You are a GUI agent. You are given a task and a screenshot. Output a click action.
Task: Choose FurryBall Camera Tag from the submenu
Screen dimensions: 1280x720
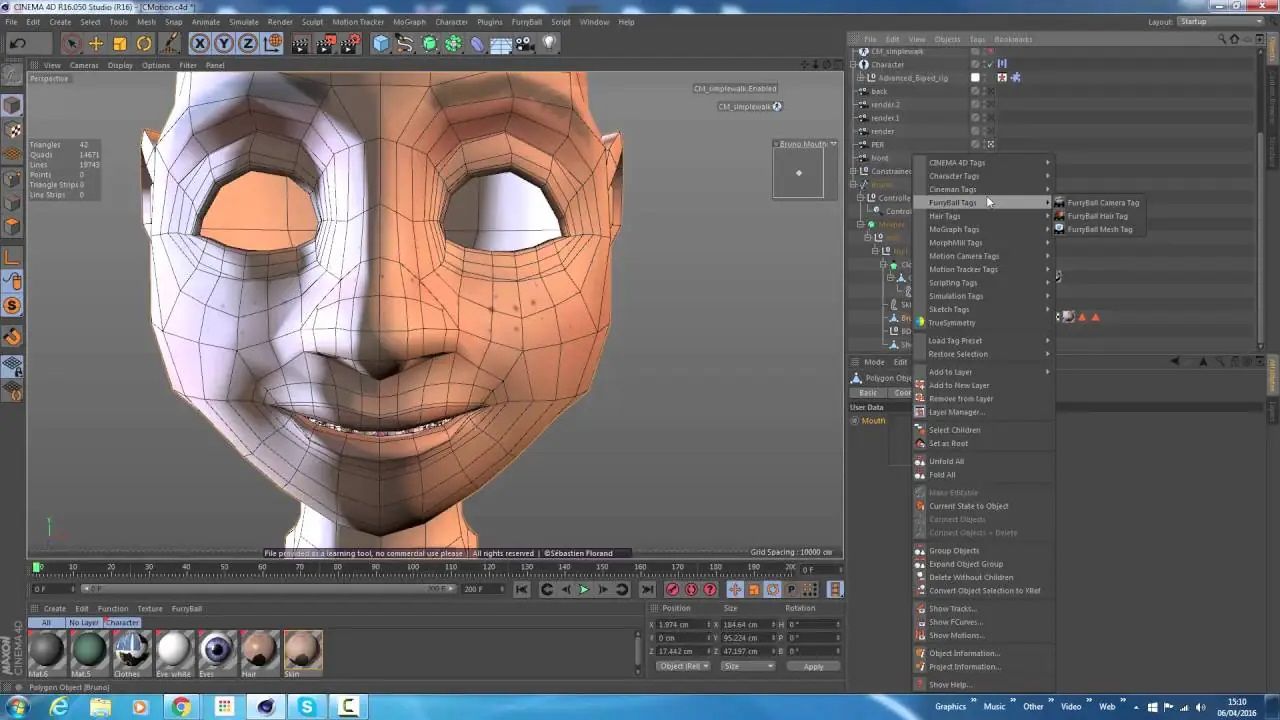(1103, 202)
